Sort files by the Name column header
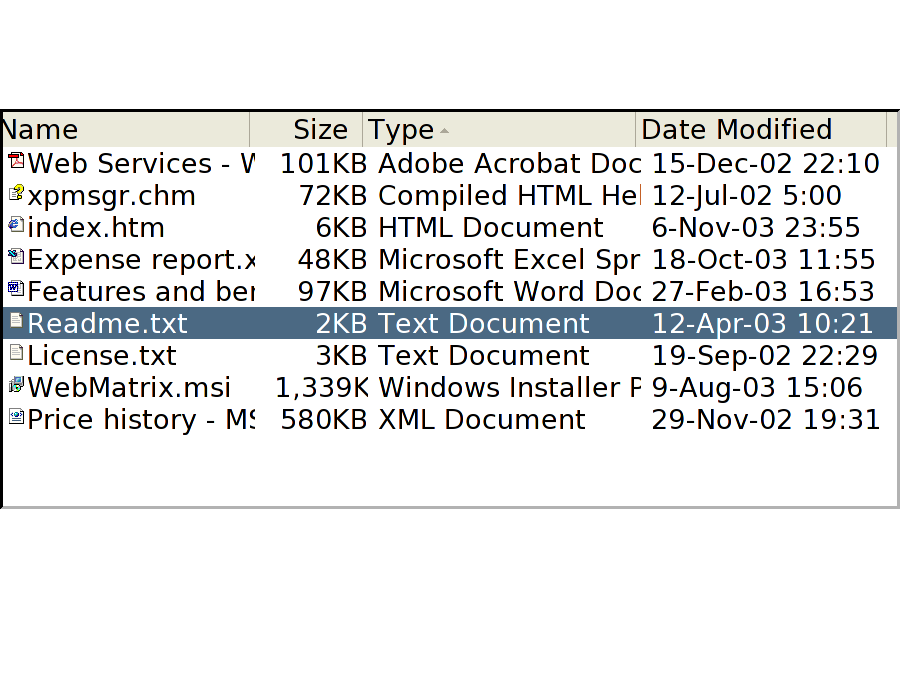Image resolution: width=900 pixels, height=675 pixels. (120, 130)
